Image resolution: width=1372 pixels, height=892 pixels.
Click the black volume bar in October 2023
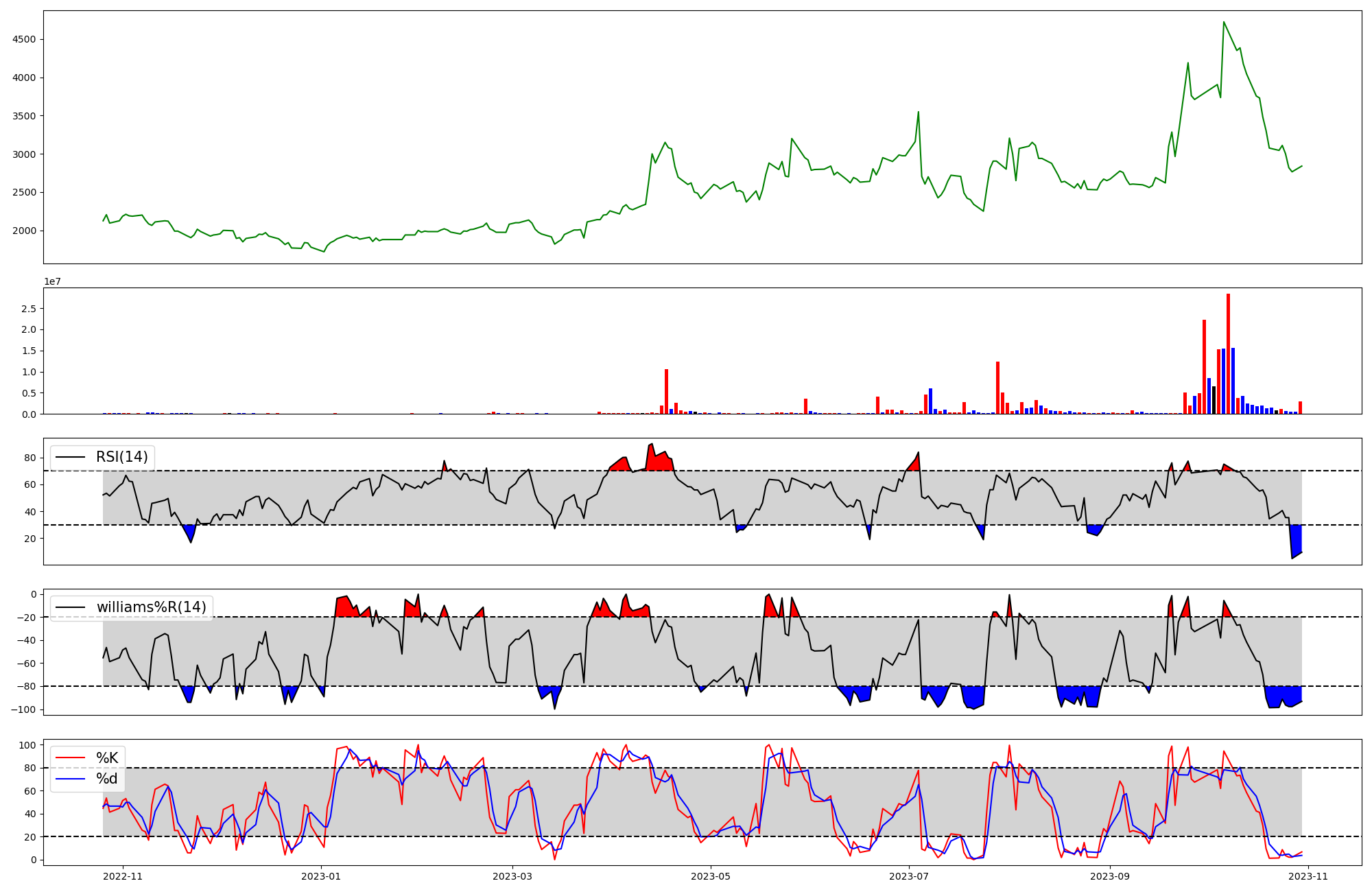[1214, 400]
